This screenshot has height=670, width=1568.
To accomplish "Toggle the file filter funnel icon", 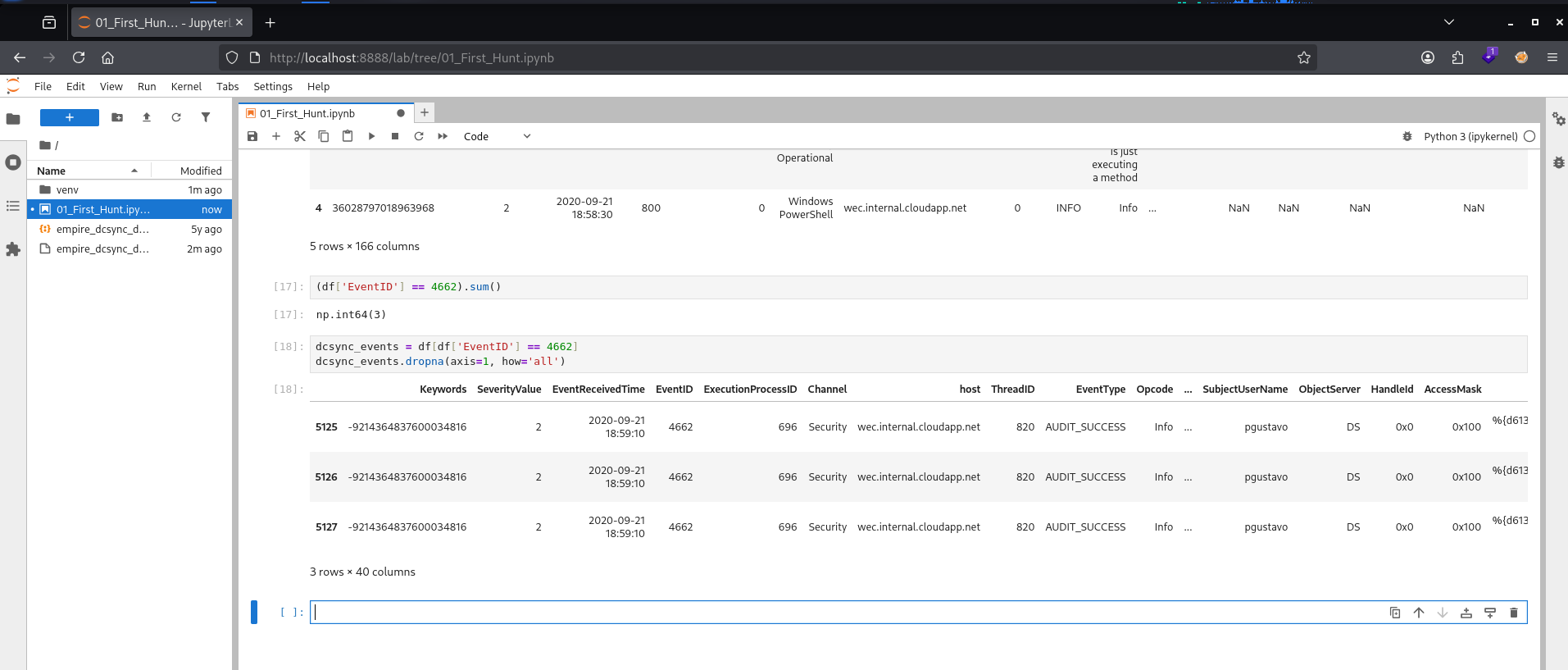I will click(x=206, y=117).
